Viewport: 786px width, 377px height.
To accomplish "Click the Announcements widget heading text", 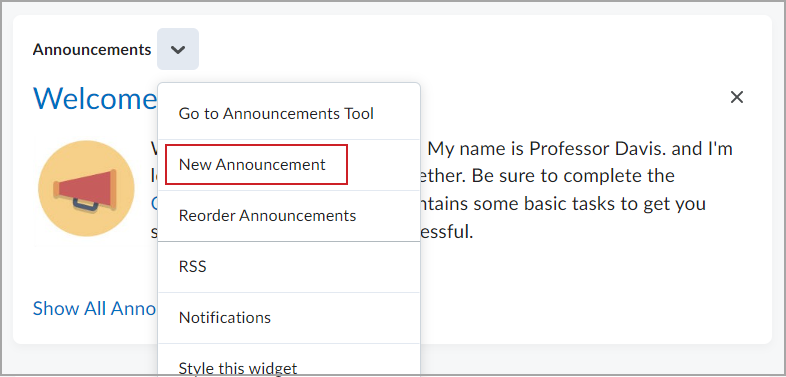I will (x=92, y=50).
